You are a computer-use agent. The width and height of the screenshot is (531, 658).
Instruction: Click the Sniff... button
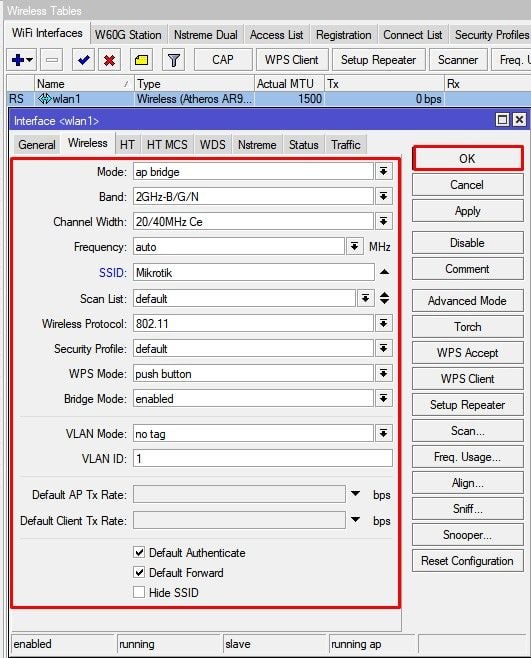click(x=467, y=509)
